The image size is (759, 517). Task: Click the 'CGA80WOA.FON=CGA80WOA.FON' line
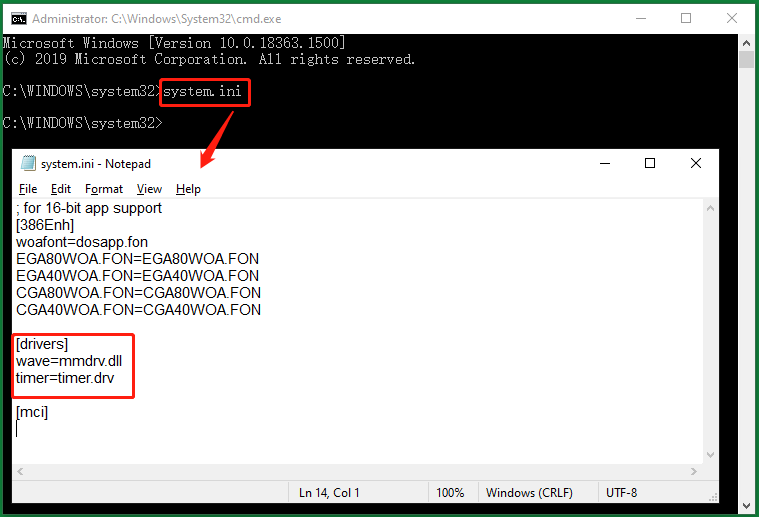point(138,293)
